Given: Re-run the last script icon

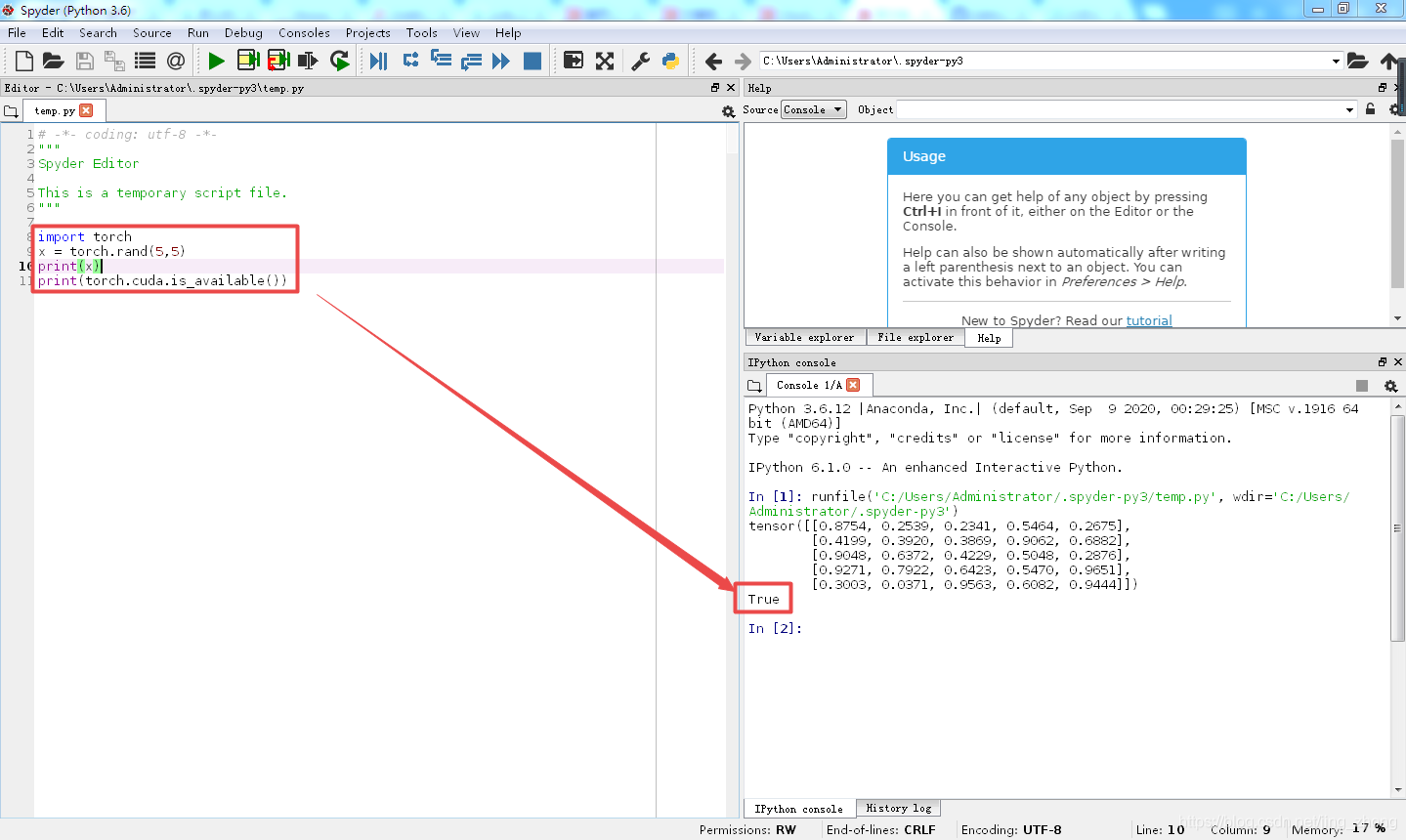Looking at the screenshot, I should 339,61.
